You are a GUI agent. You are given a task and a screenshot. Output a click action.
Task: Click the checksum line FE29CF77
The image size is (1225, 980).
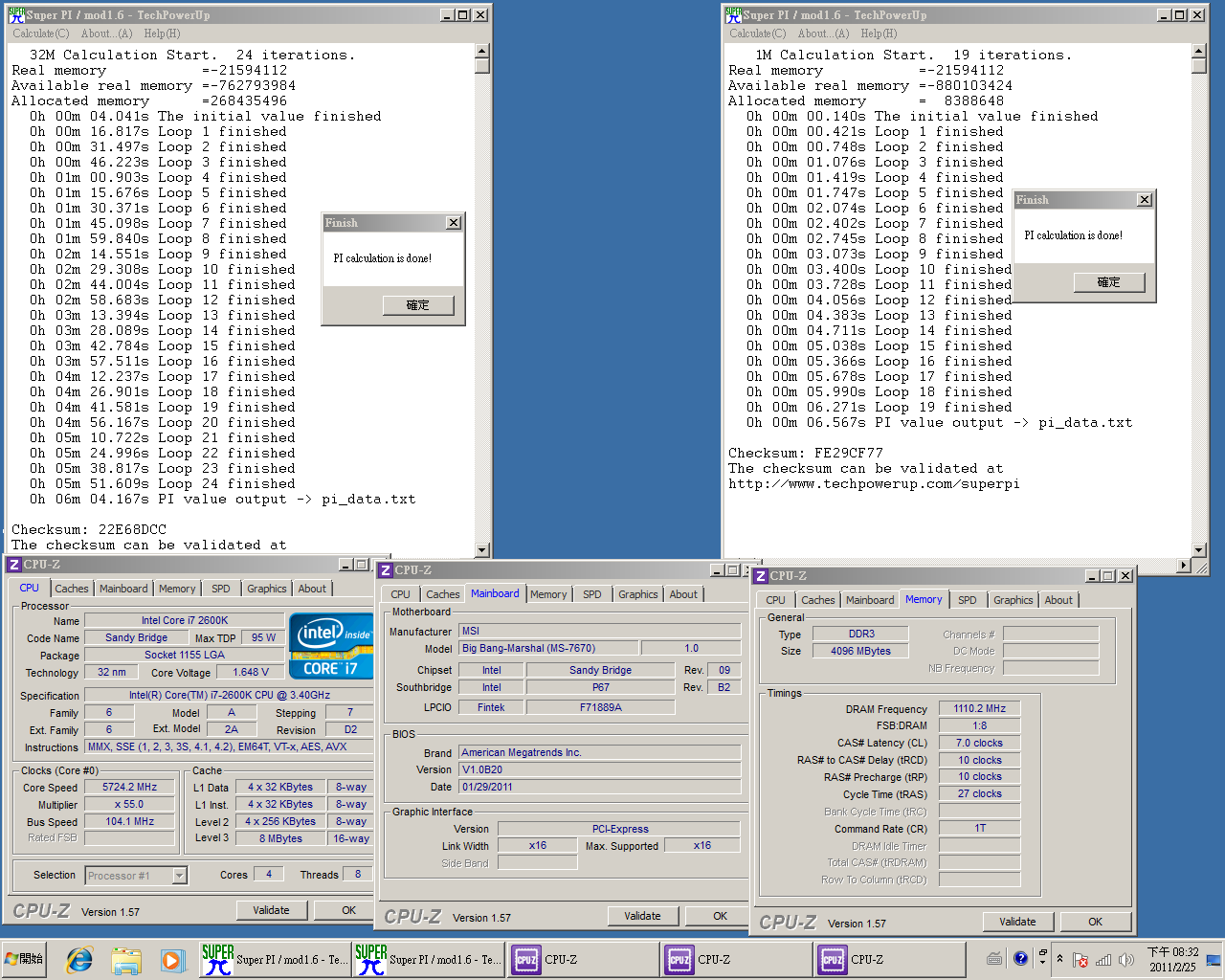[806, 454]
